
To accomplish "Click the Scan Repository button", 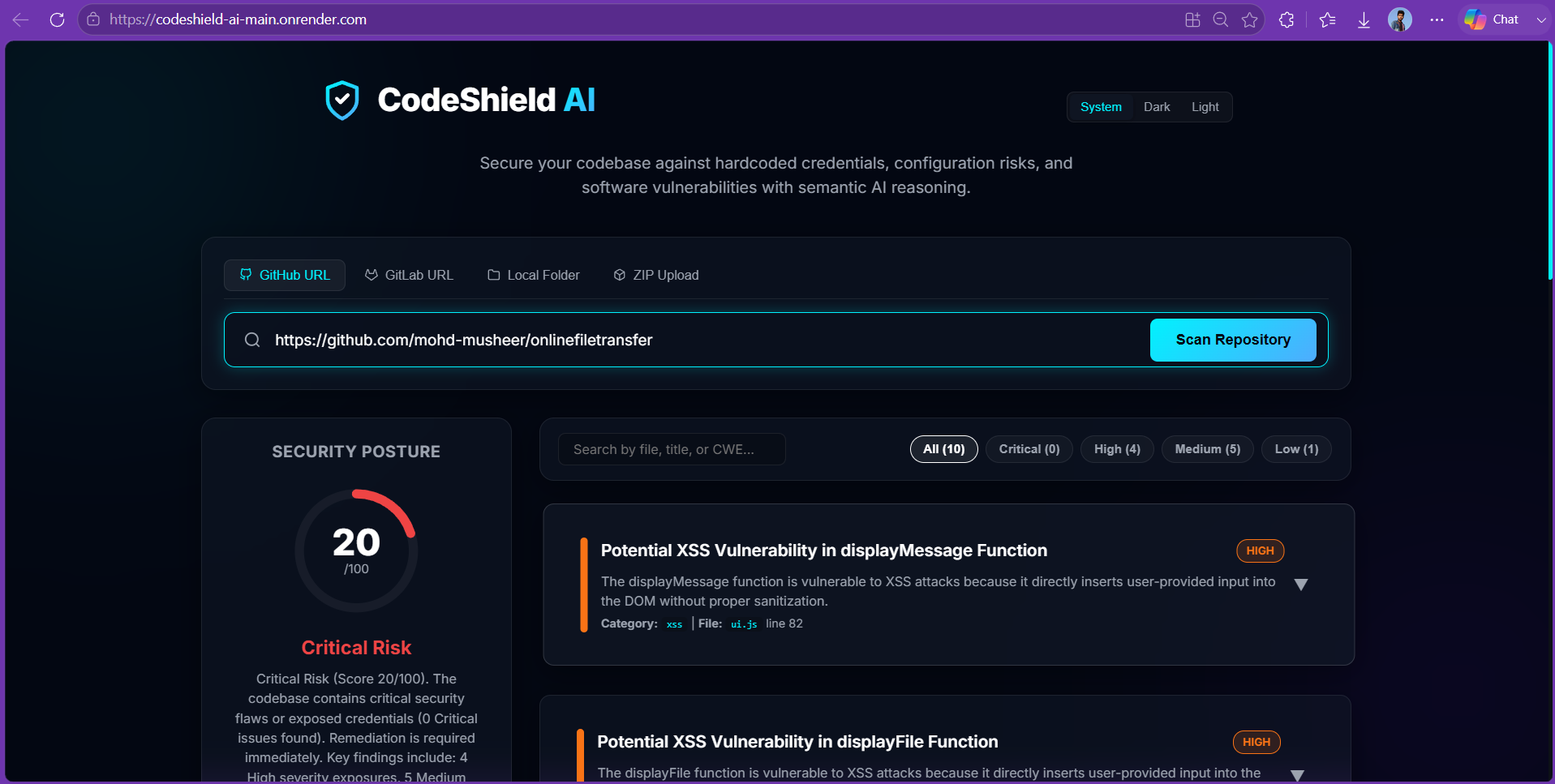I will (1233, 340).
